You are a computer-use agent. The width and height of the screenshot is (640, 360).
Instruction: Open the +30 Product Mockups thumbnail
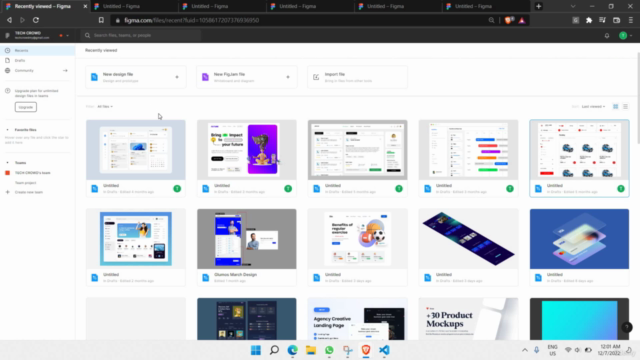[x=468, y=319]
